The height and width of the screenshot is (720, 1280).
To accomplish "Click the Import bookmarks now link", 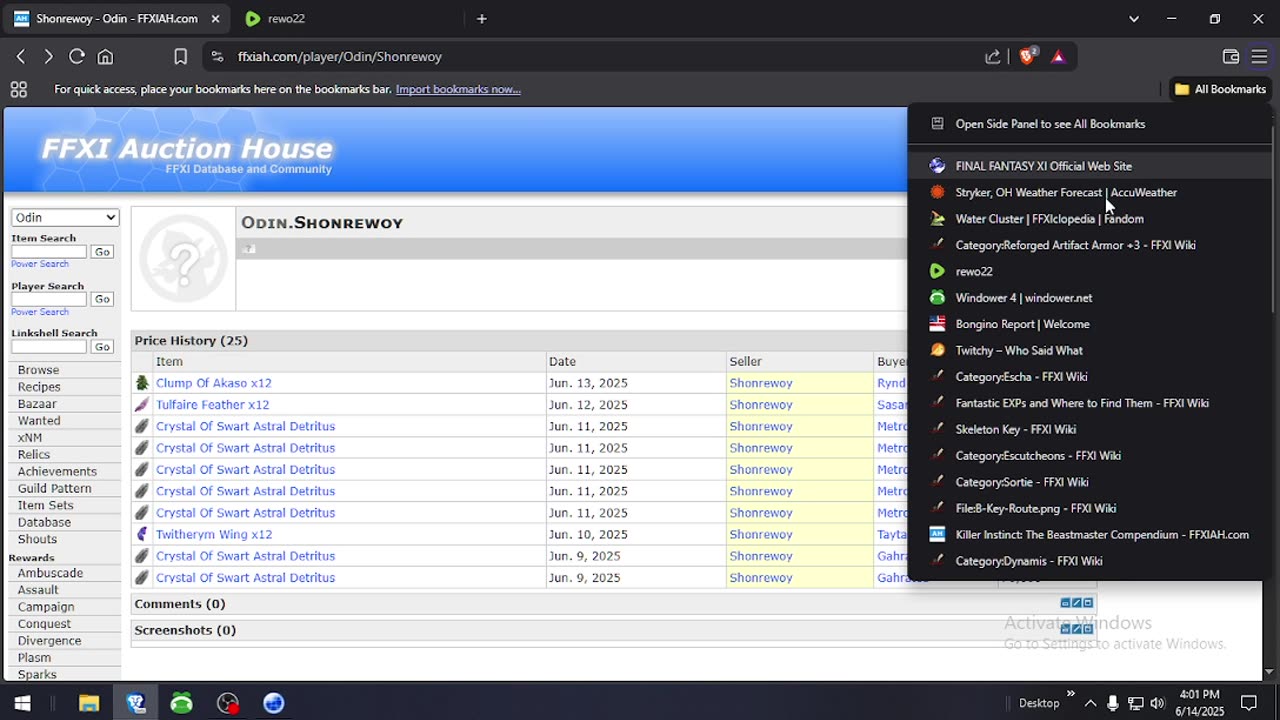I will 458,89.
